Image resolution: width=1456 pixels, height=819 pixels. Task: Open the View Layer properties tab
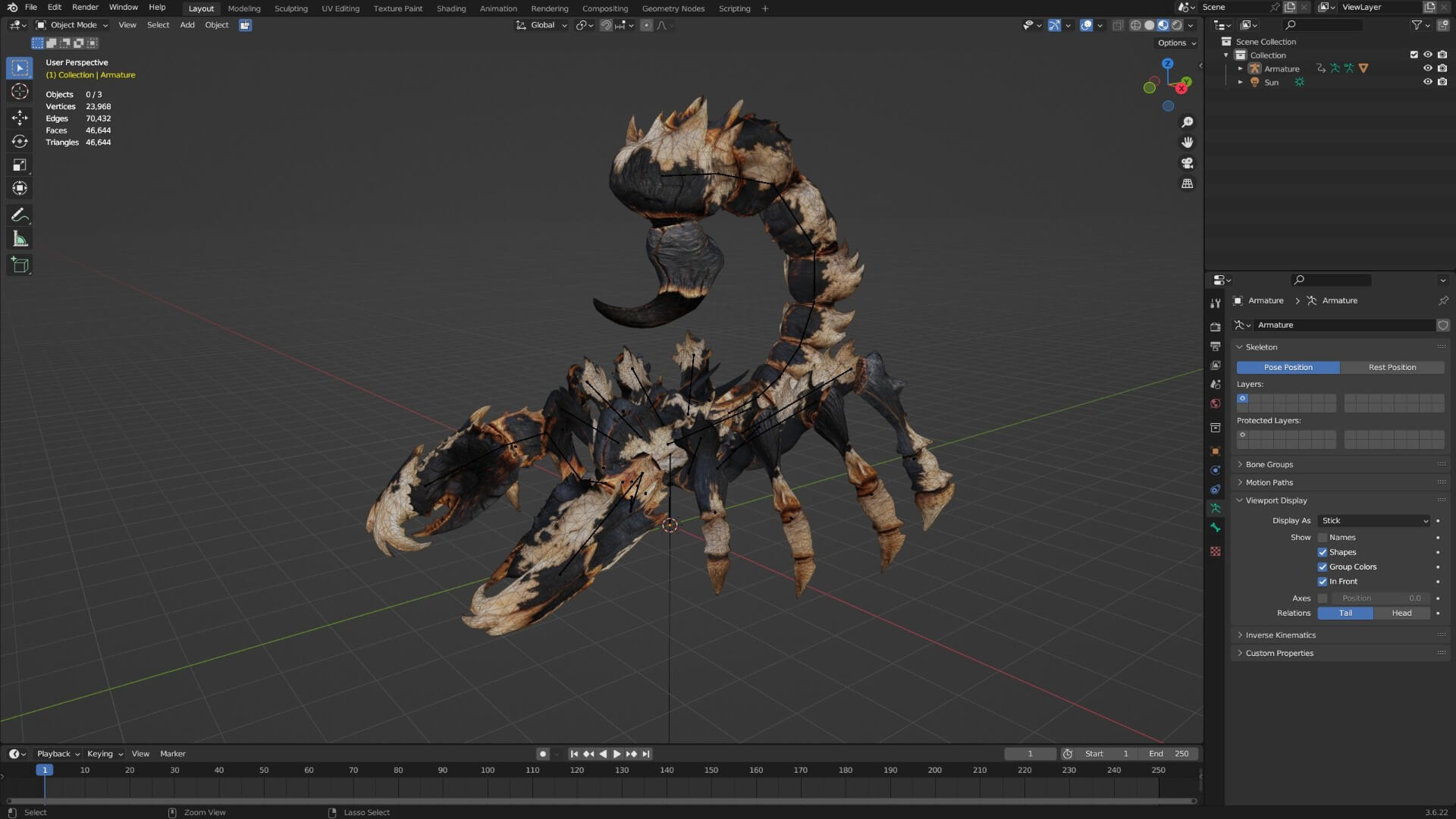1216,366
